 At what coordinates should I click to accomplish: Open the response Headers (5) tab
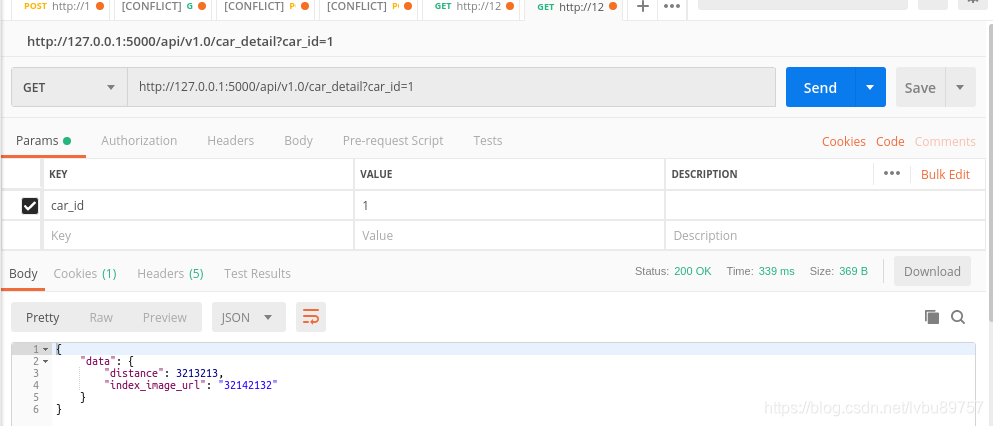coord(170,273)
